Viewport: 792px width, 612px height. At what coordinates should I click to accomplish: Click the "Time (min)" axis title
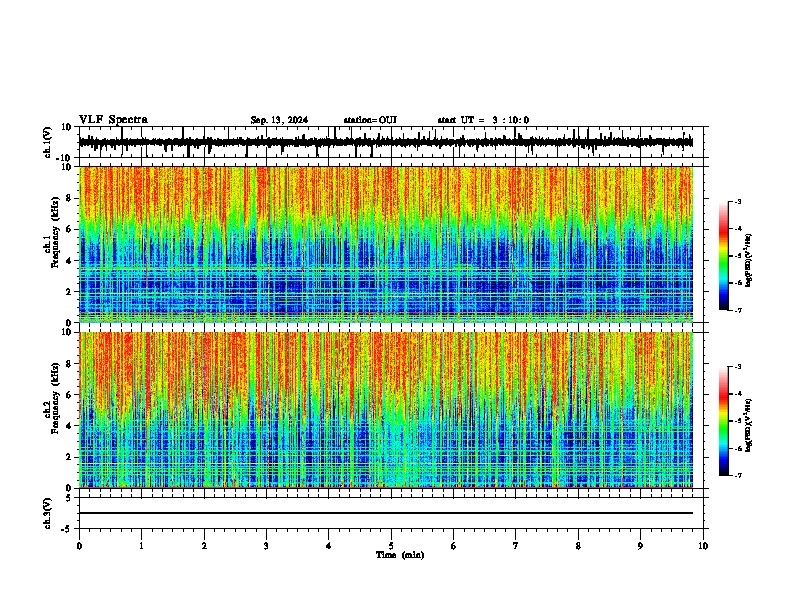[400, 555]
